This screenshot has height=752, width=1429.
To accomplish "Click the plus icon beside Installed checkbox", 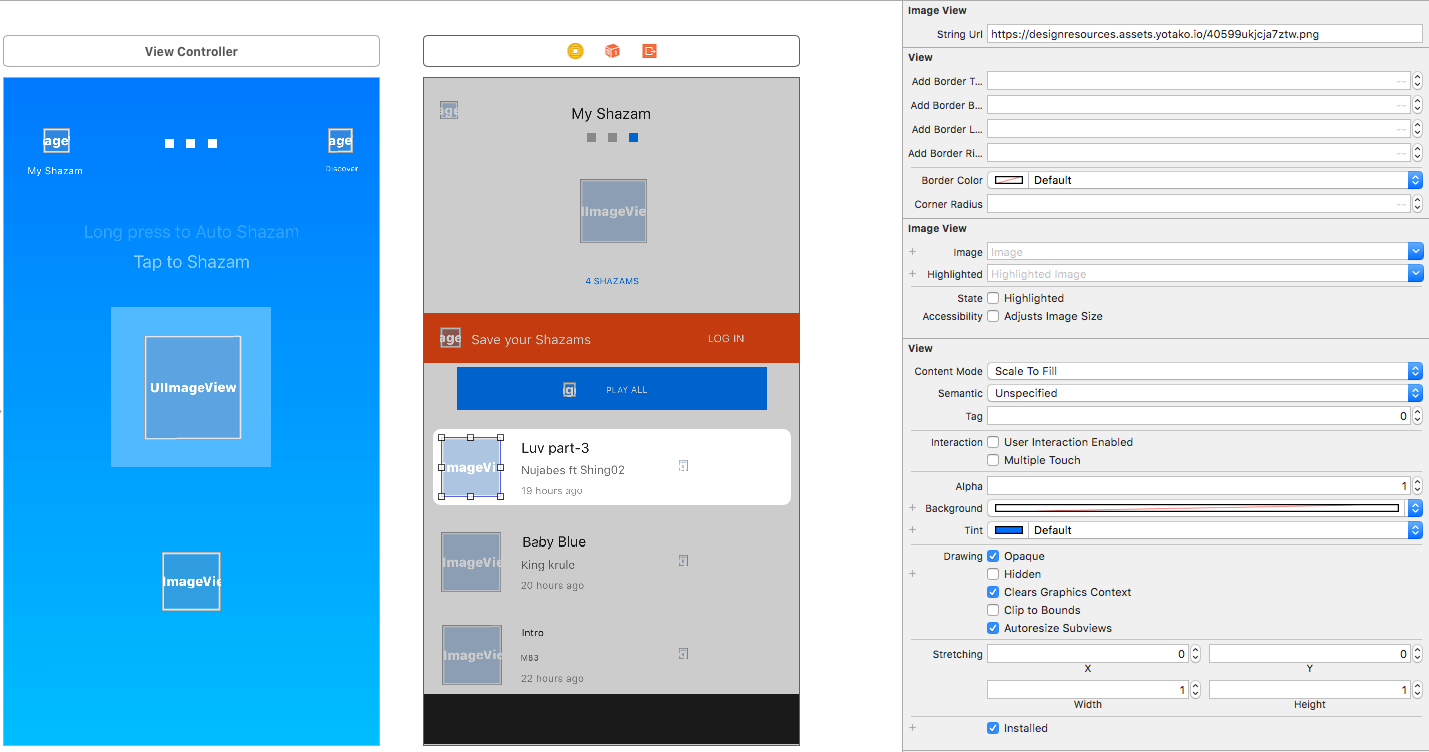I will [912, 728].
